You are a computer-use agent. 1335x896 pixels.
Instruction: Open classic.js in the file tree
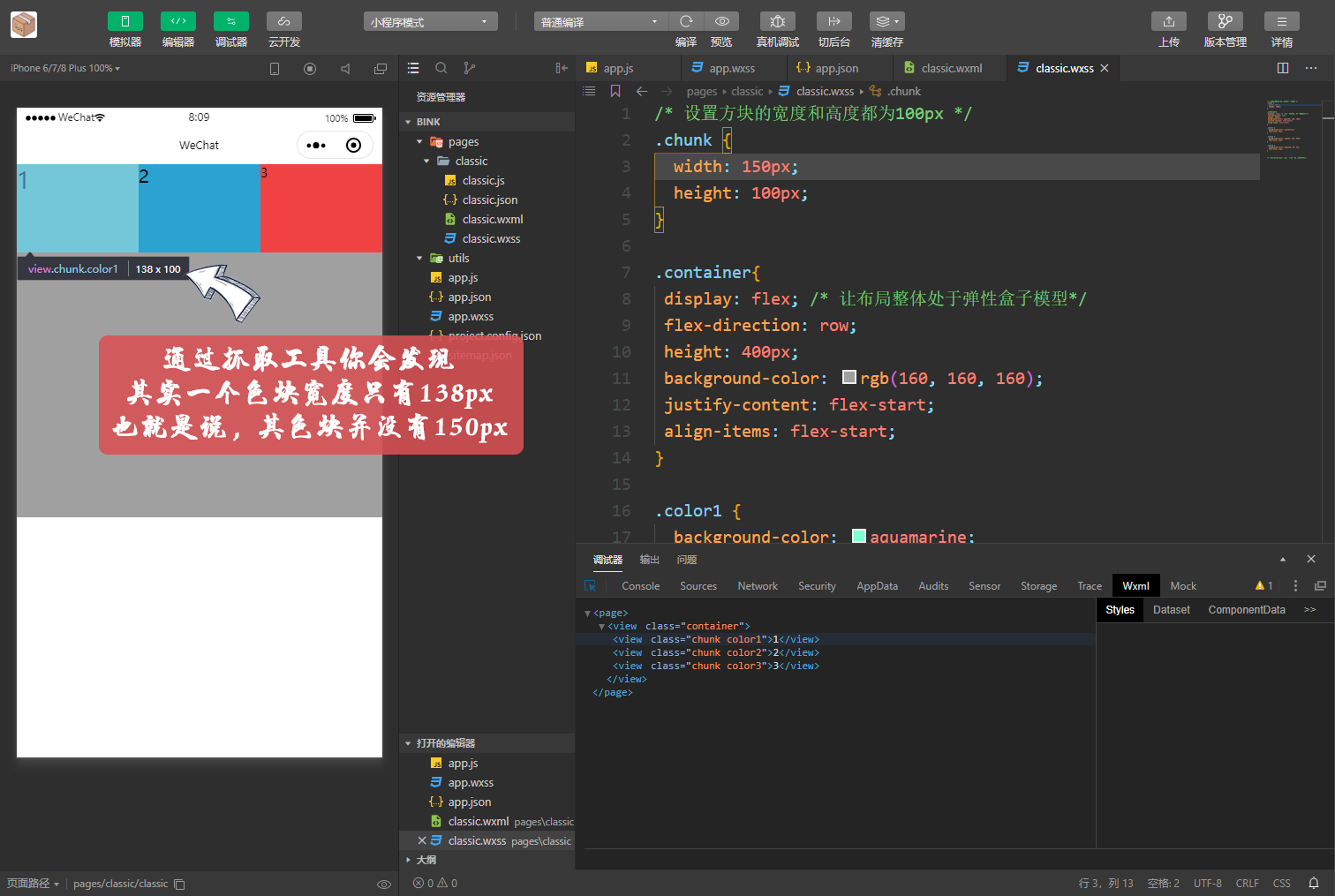pyautogui.click(x=483, y=180)
